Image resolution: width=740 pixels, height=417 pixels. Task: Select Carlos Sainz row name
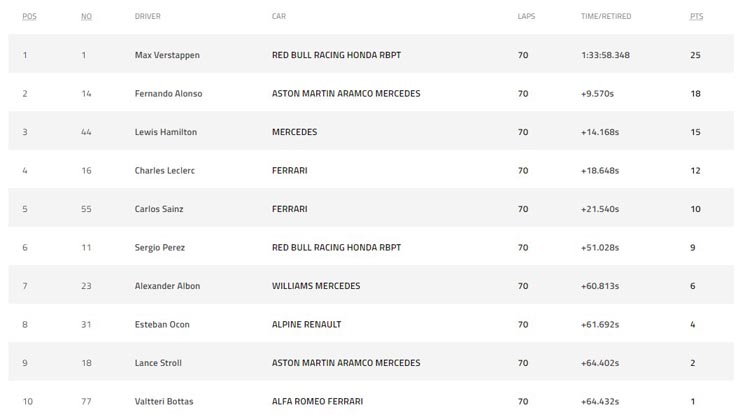click(159, 209)
